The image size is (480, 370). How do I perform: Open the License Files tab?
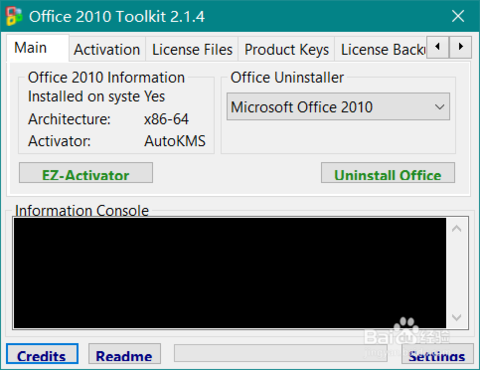[x=192, y=50]
